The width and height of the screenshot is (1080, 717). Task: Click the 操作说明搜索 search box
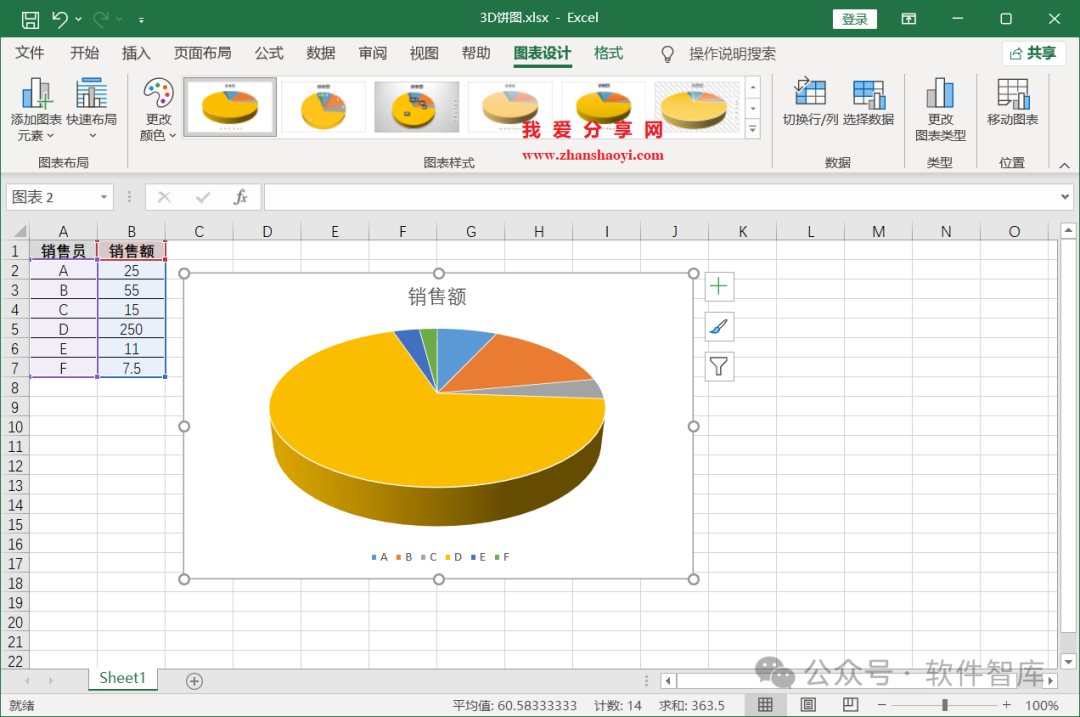click(x=732, y=54)
